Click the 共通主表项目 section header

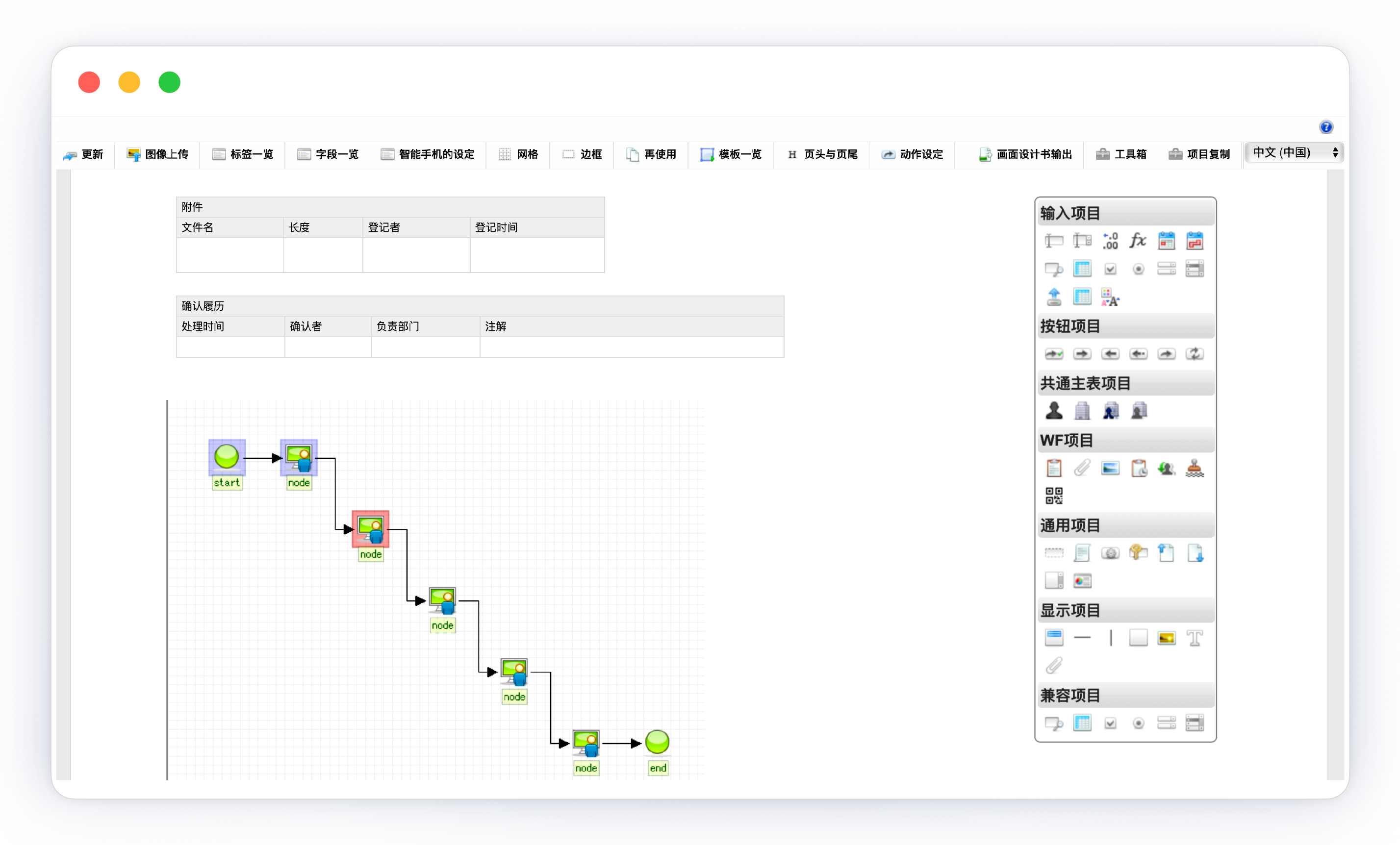click(1125, 383)
